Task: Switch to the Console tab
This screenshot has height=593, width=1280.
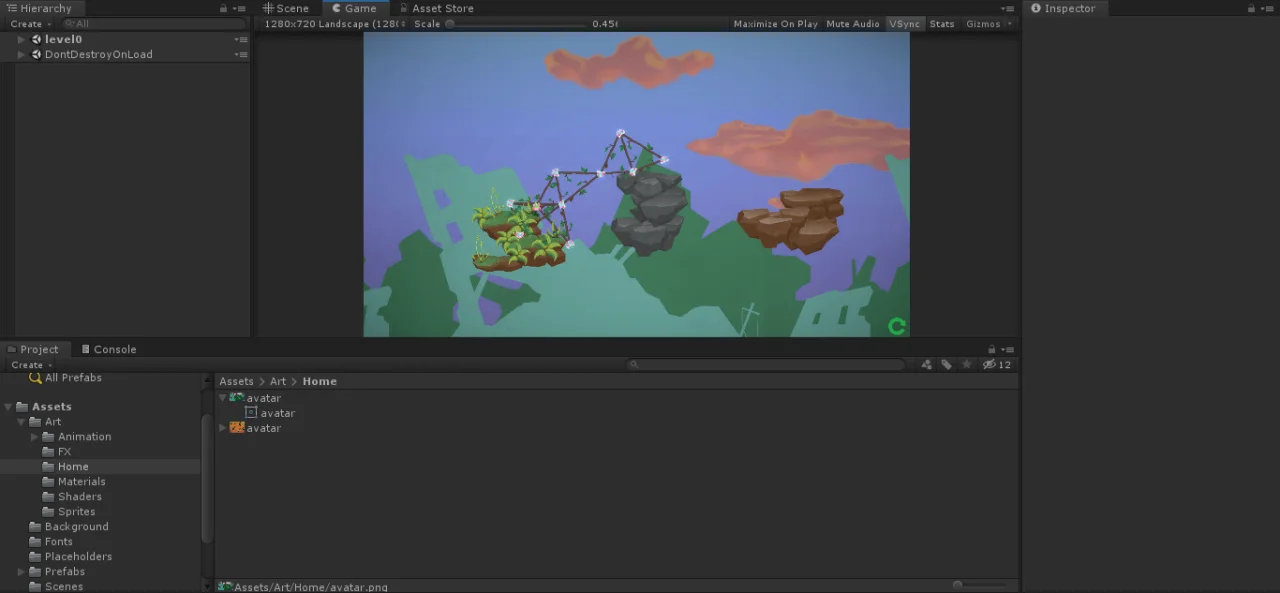Action: (108, 349)
